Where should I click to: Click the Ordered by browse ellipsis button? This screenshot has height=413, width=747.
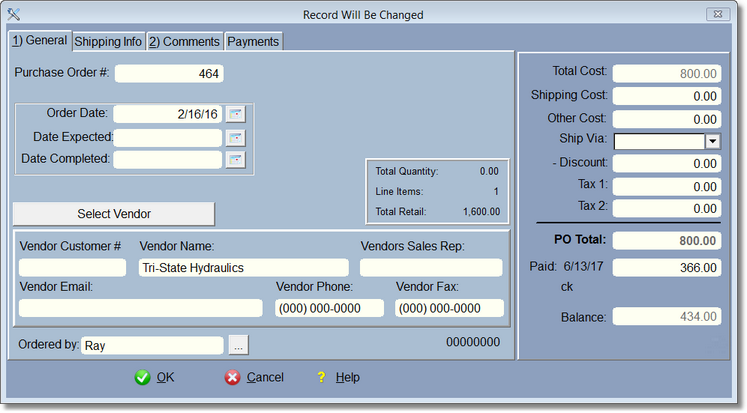coord(238,345)
